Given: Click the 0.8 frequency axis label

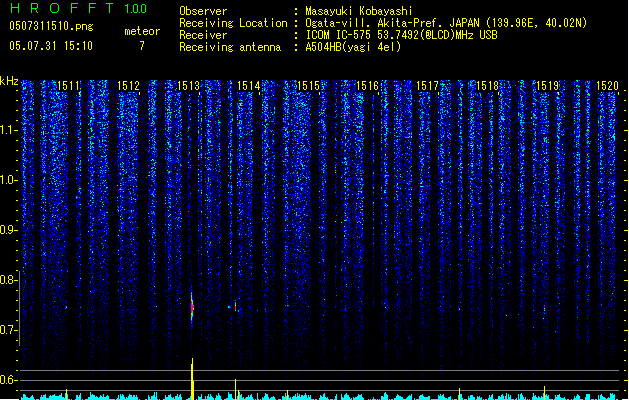Looking at the screenshot, I should point(8,280).
